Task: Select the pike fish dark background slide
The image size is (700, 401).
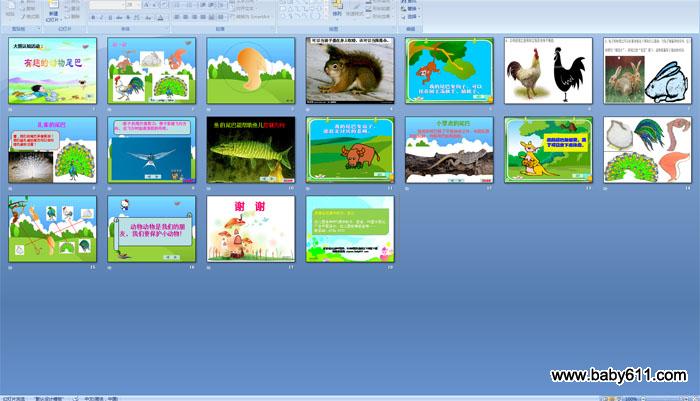Action: [x=251, y=150]
